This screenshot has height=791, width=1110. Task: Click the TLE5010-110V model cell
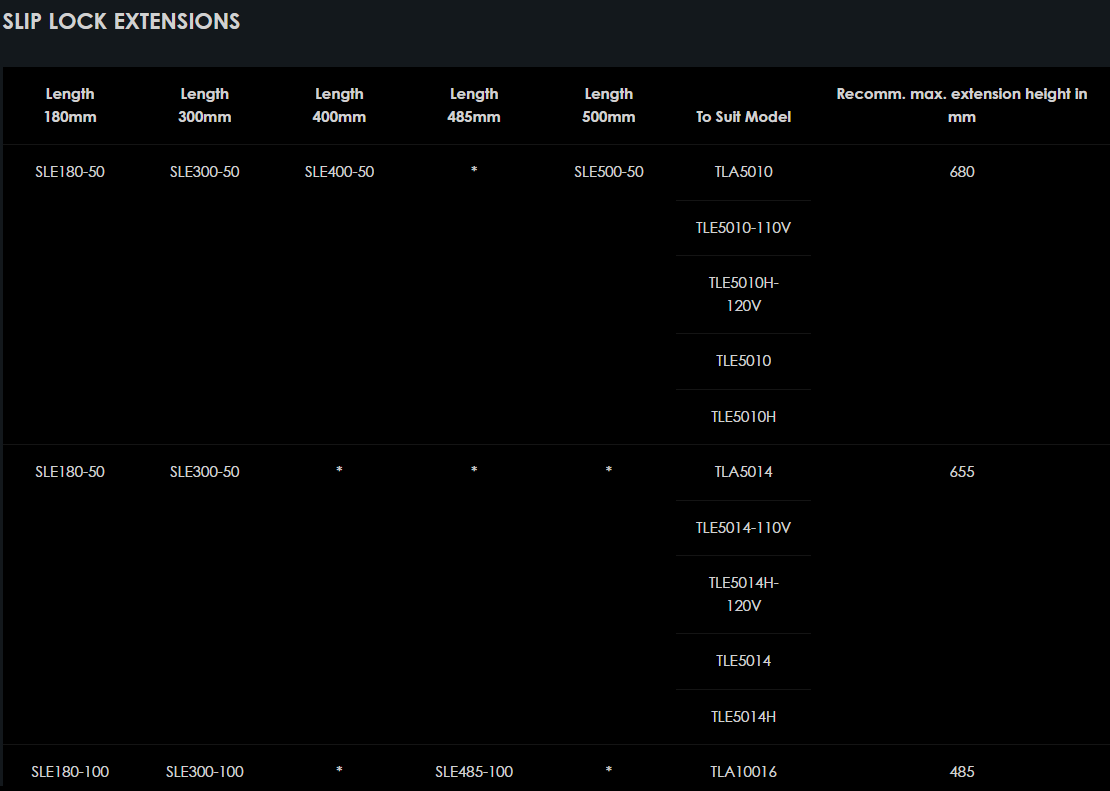tap(743, 228)
